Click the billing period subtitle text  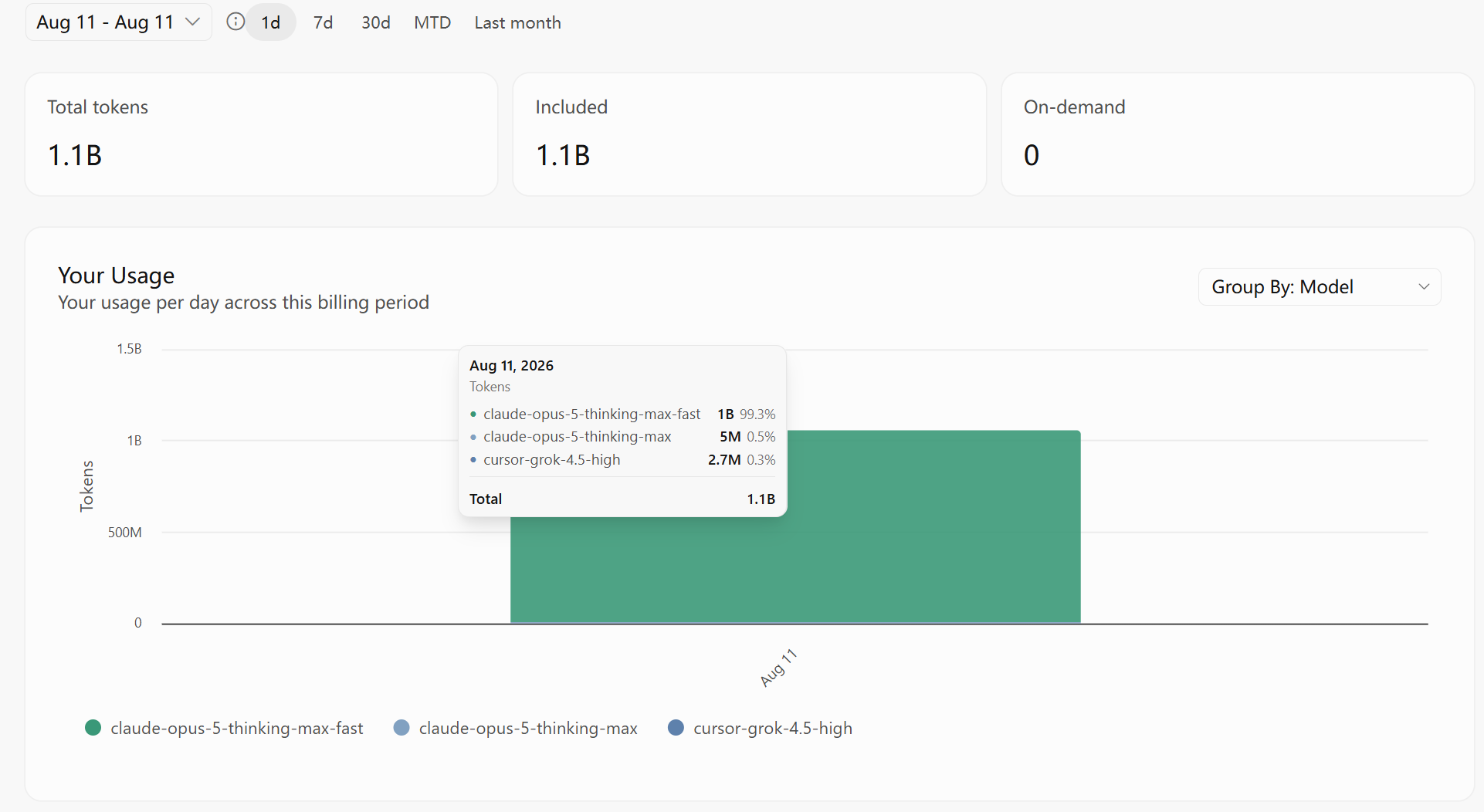pyautogui.click(x=243, y=303)
